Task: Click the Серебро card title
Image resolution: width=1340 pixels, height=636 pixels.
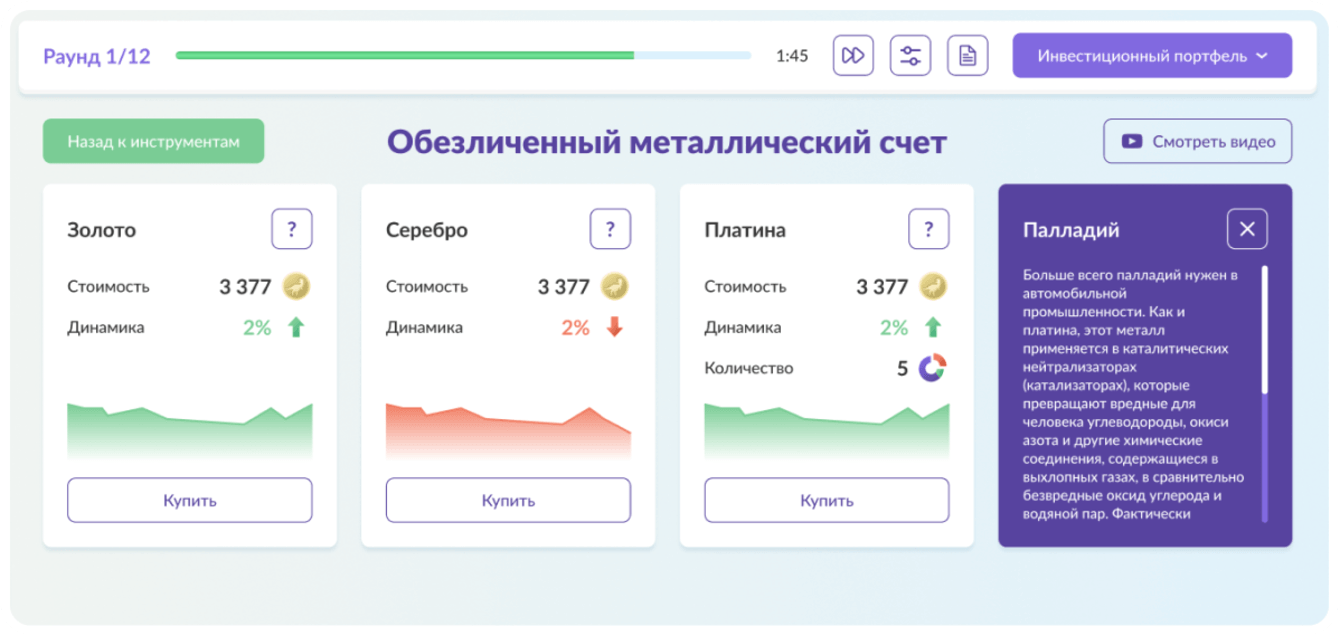Action: coord(427,230)
